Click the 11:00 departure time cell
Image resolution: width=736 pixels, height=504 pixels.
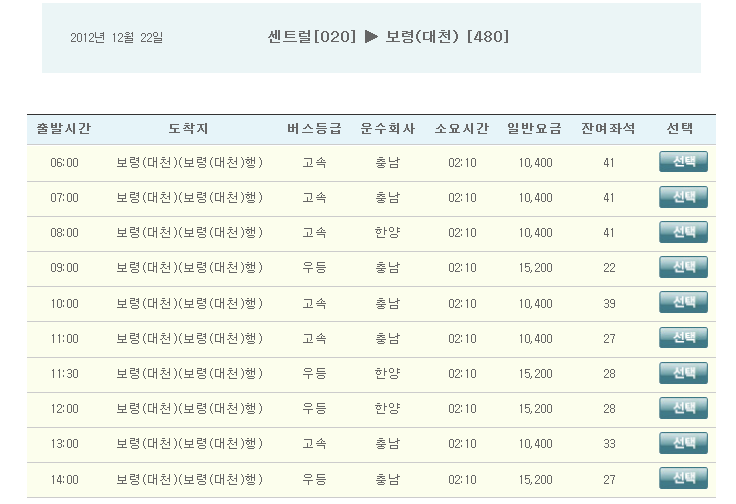coord(64,338)
